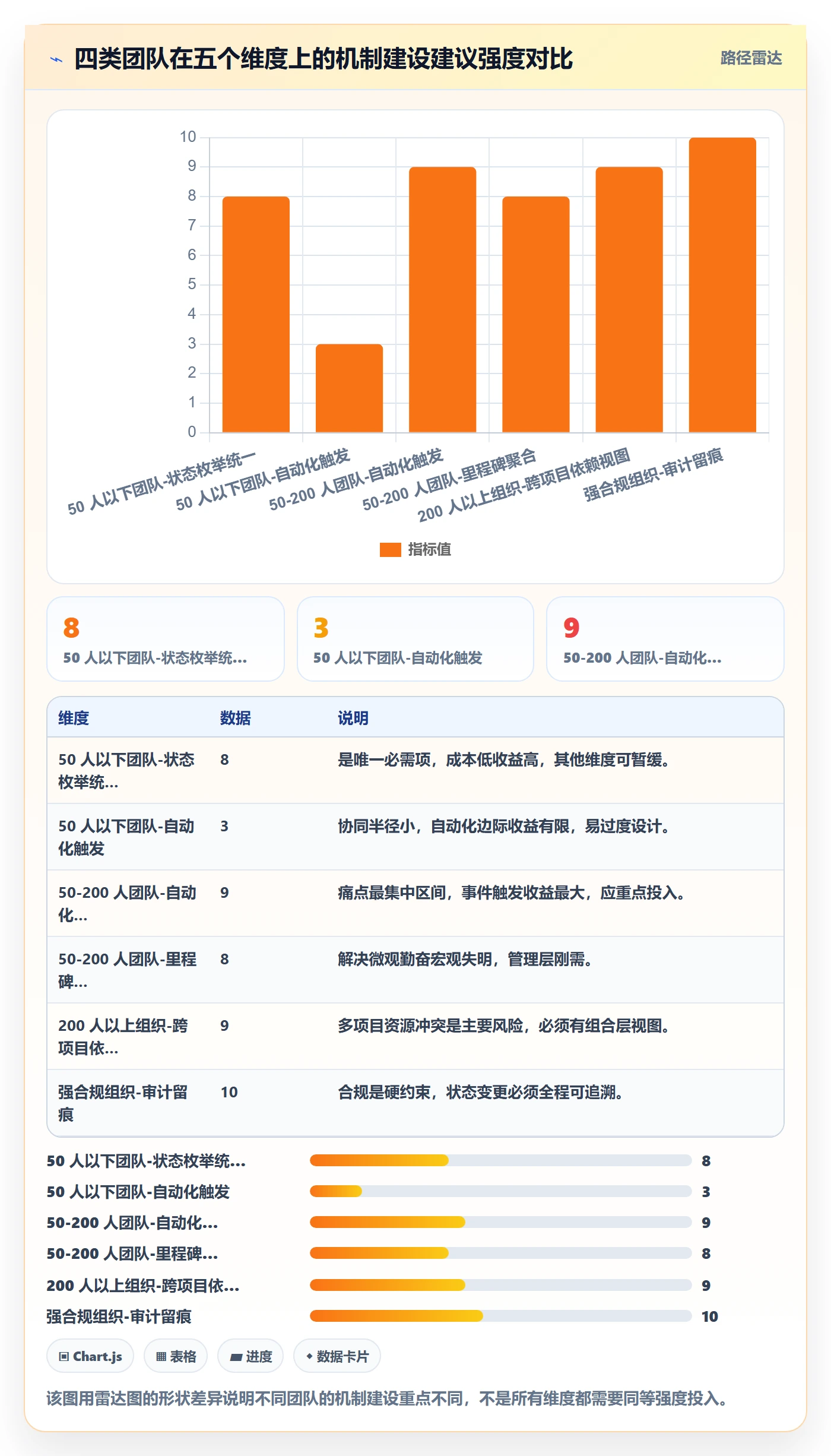Screen dimensions: 831x1456
Task: Select table row 50 人以下团队-状态枚举统…
Action: pos(415,771)
